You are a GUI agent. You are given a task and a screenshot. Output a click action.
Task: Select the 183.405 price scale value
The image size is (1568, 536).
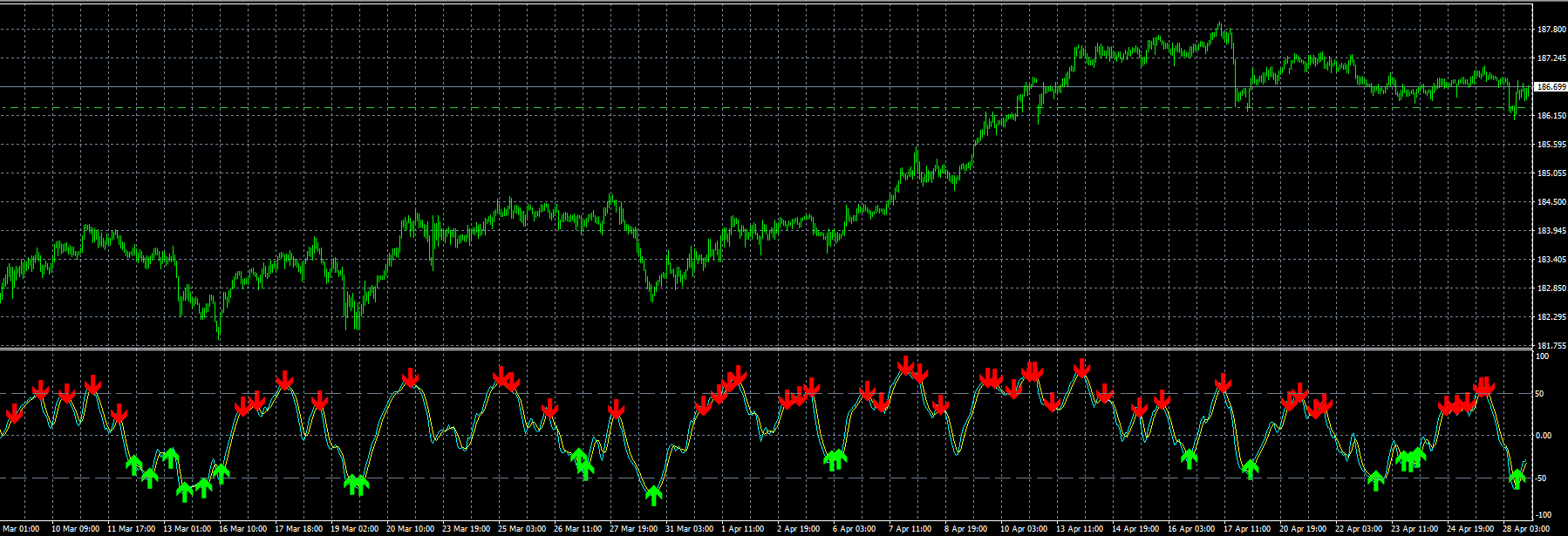coord(1550,260)
